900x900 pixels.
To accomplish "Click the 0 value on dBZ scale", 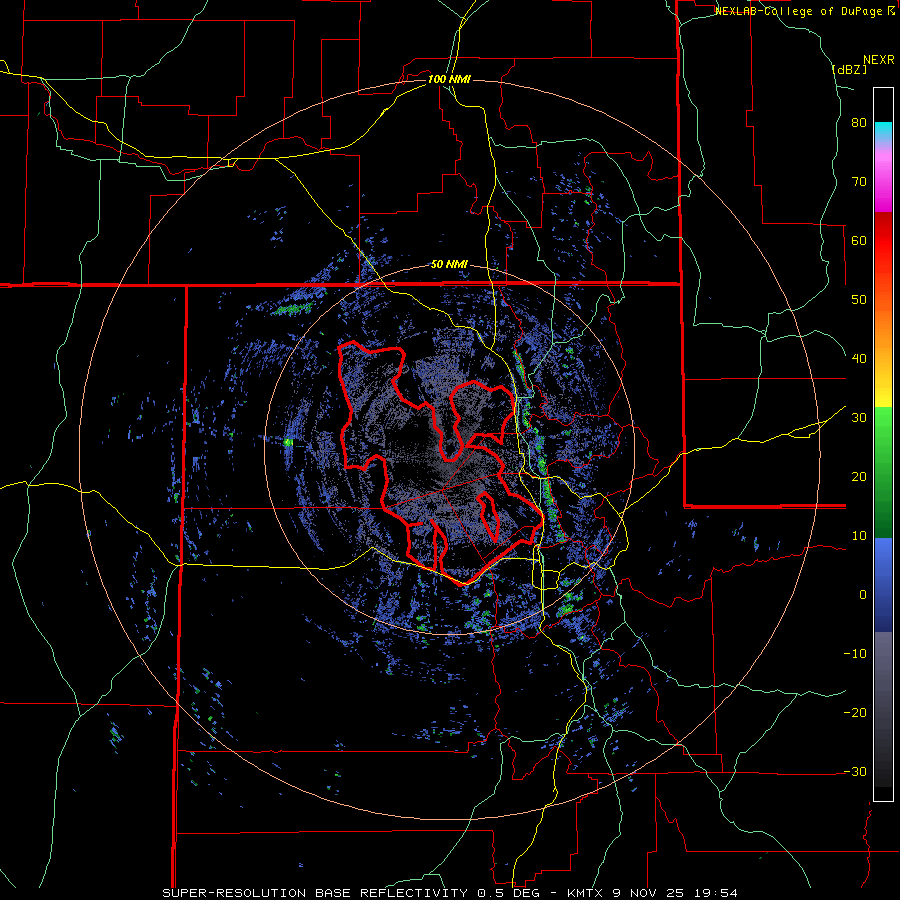I will click(x=863, y=595).
